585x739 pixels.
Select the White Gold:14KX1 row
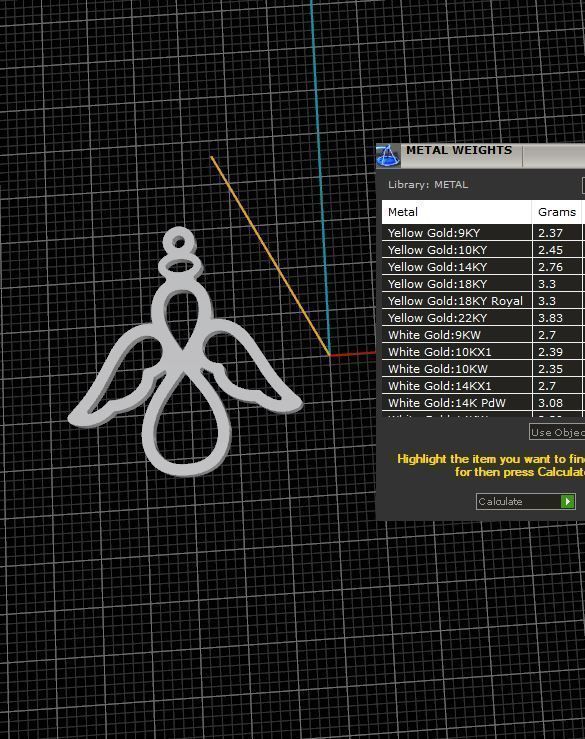(x=483, y=386)
